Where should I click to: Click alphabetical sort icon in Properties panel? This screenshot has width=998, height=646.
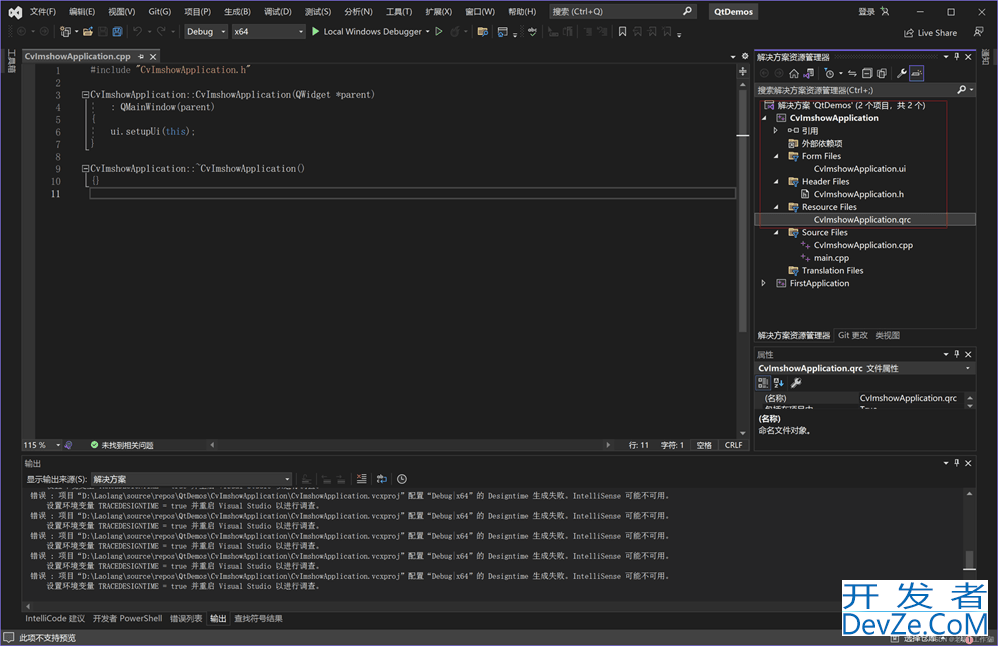[778, 383]
